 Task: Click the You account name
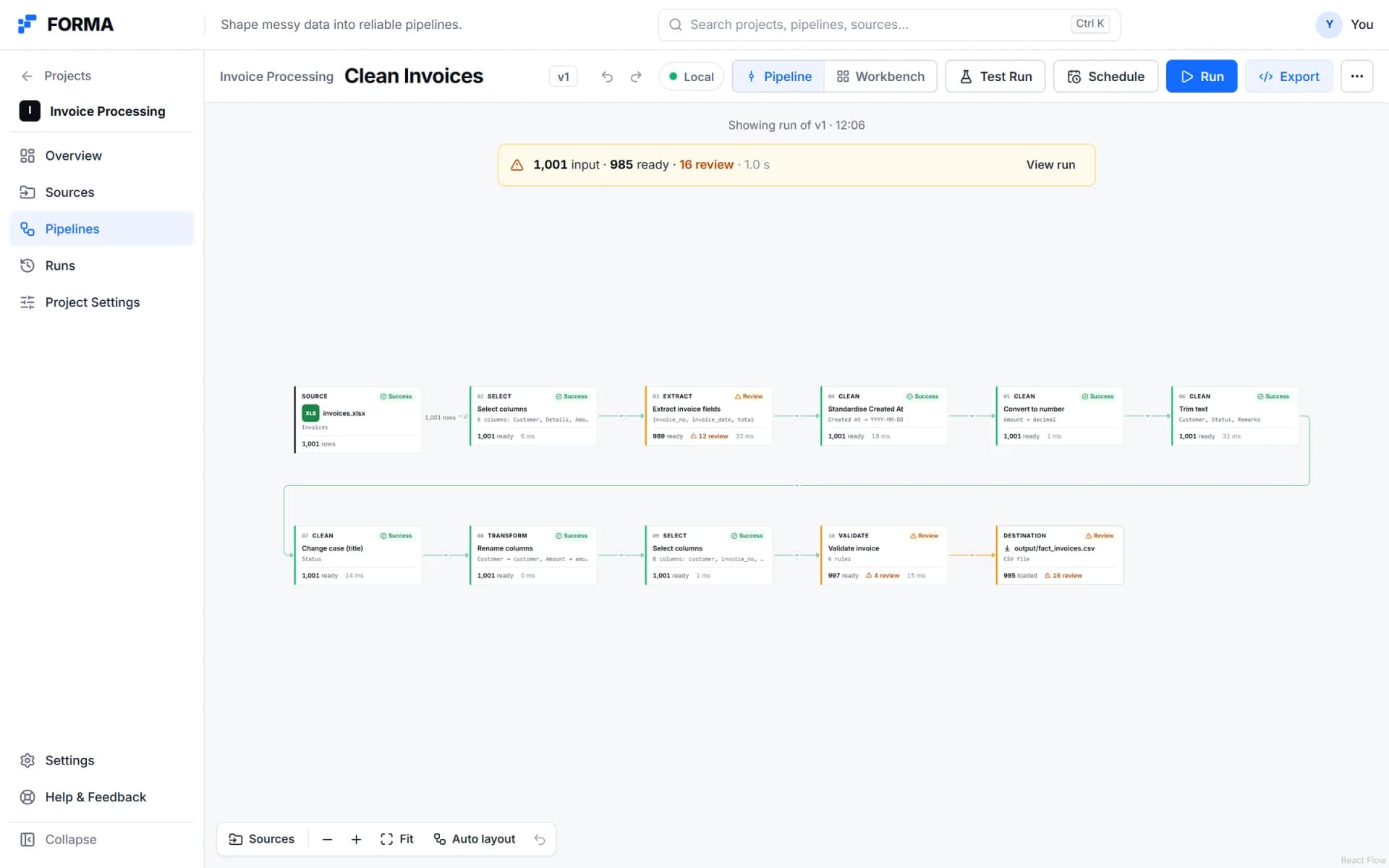point(1362,25)
